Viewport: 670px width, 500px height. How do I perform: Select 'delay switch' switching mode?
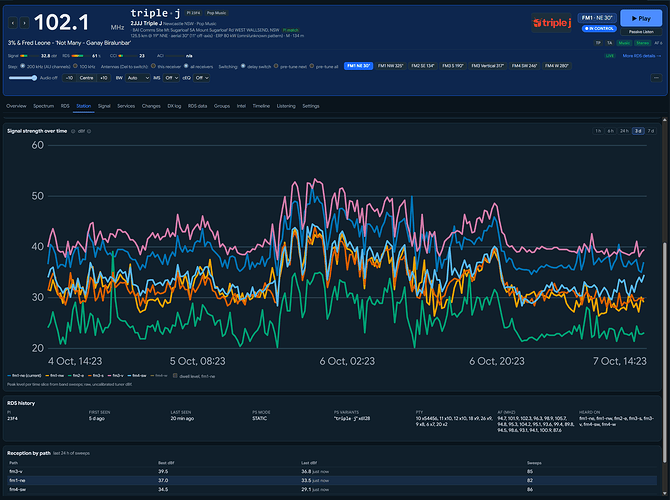(243, 66)
